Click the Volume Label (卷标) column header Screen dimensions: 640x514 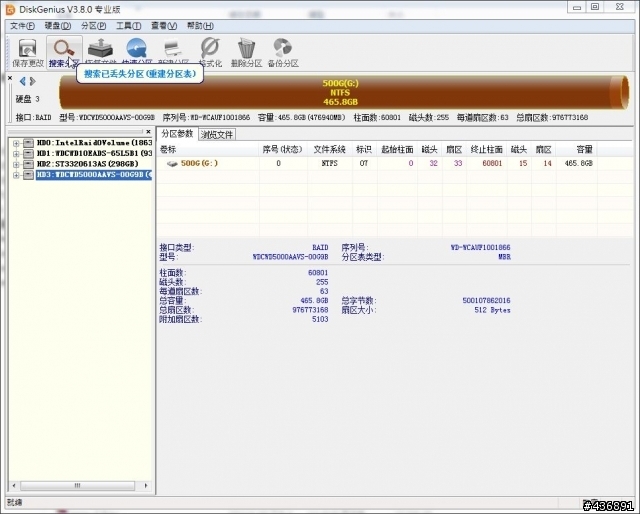coord(208,149)
